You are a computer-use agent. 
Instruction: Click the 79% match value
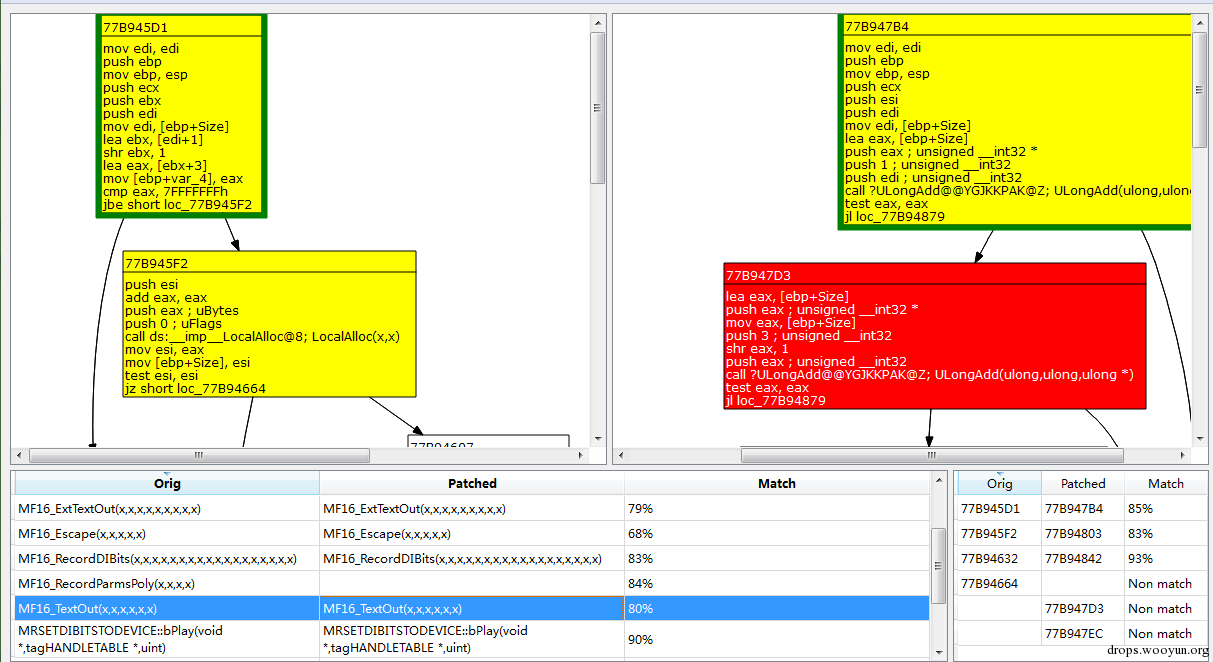pyautogui.click(x=640, y=509)
